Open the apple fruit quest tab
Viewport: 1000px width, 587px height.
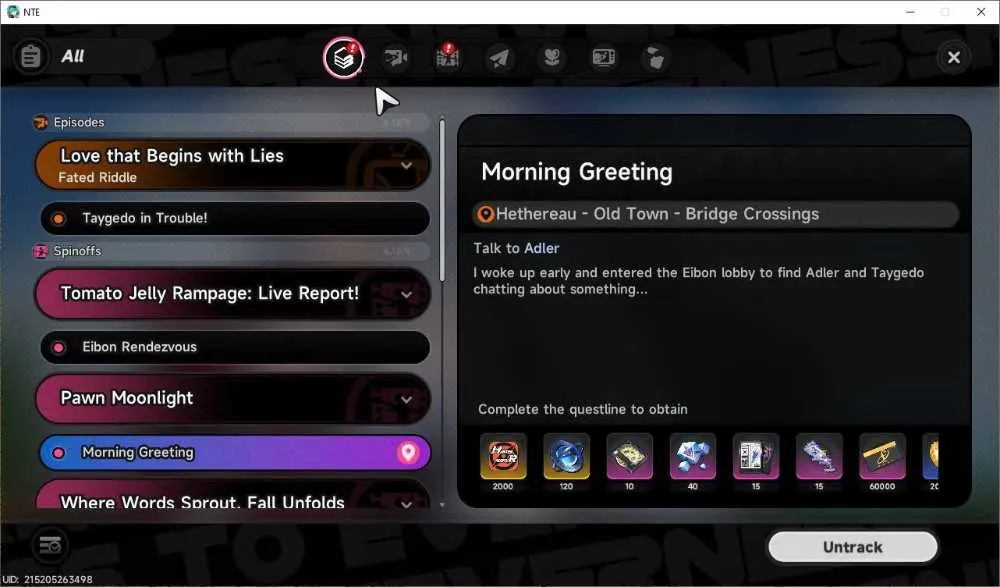tap(655, 58)
